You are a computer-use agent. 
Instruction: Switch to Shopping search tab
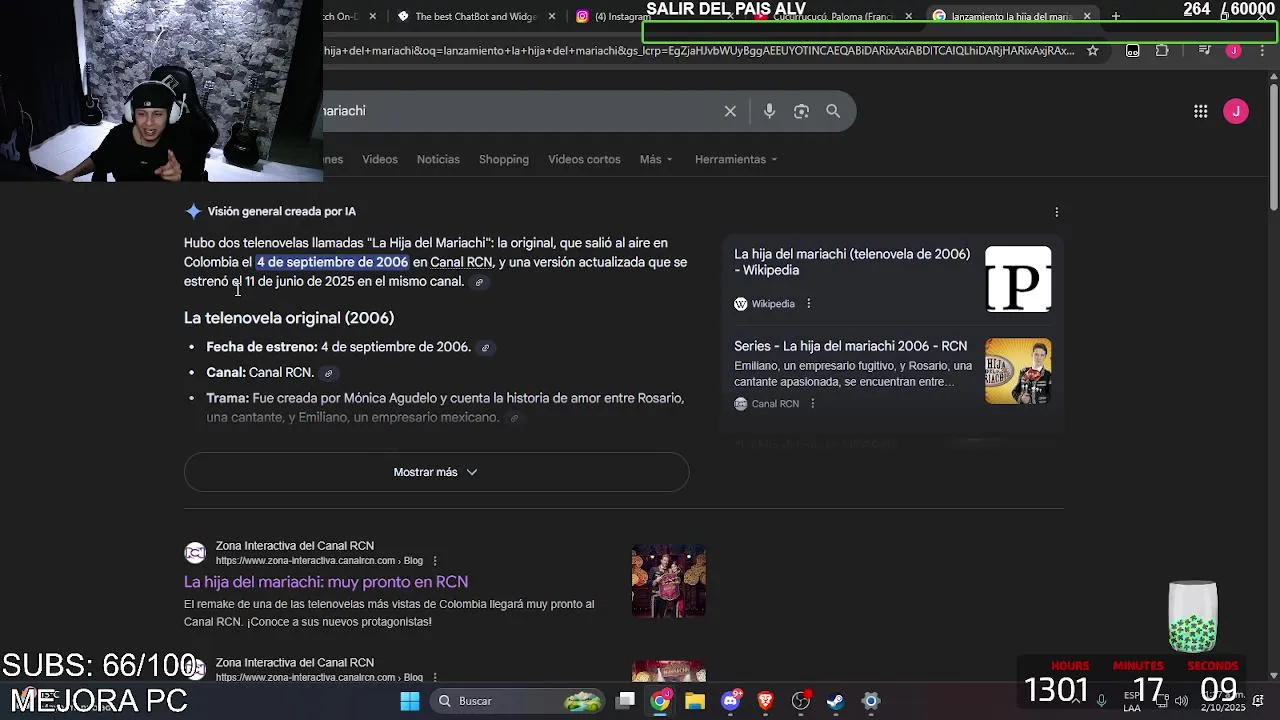pos(504,159)
